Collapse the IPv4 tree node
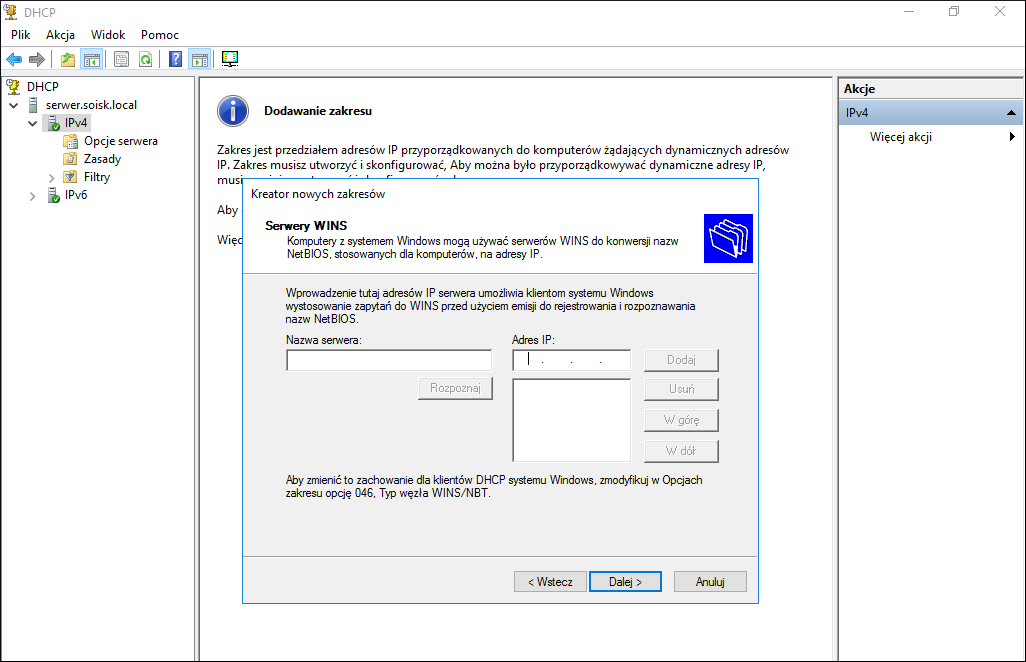1026x662 pixels. pyautogui.click(x=33, y=123)
